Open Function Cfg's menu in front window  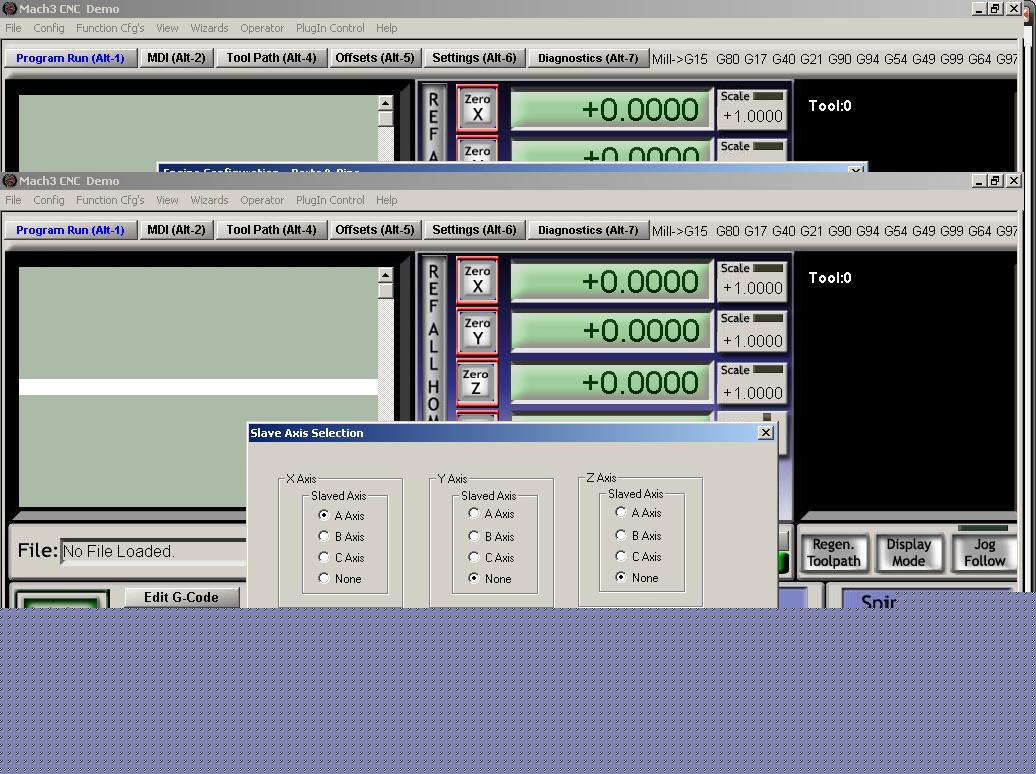click(110, 200)
